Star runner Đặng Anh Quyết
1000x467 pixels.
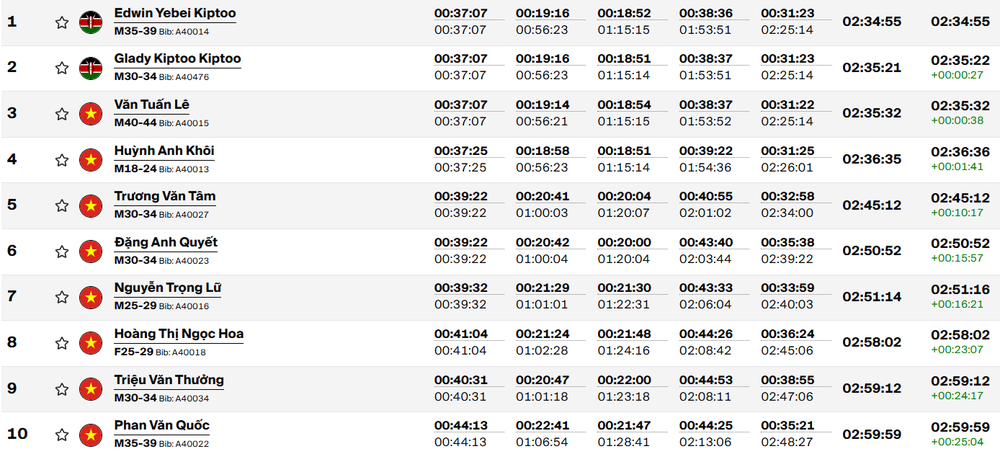pyautogui.click(x=62, y=252)
